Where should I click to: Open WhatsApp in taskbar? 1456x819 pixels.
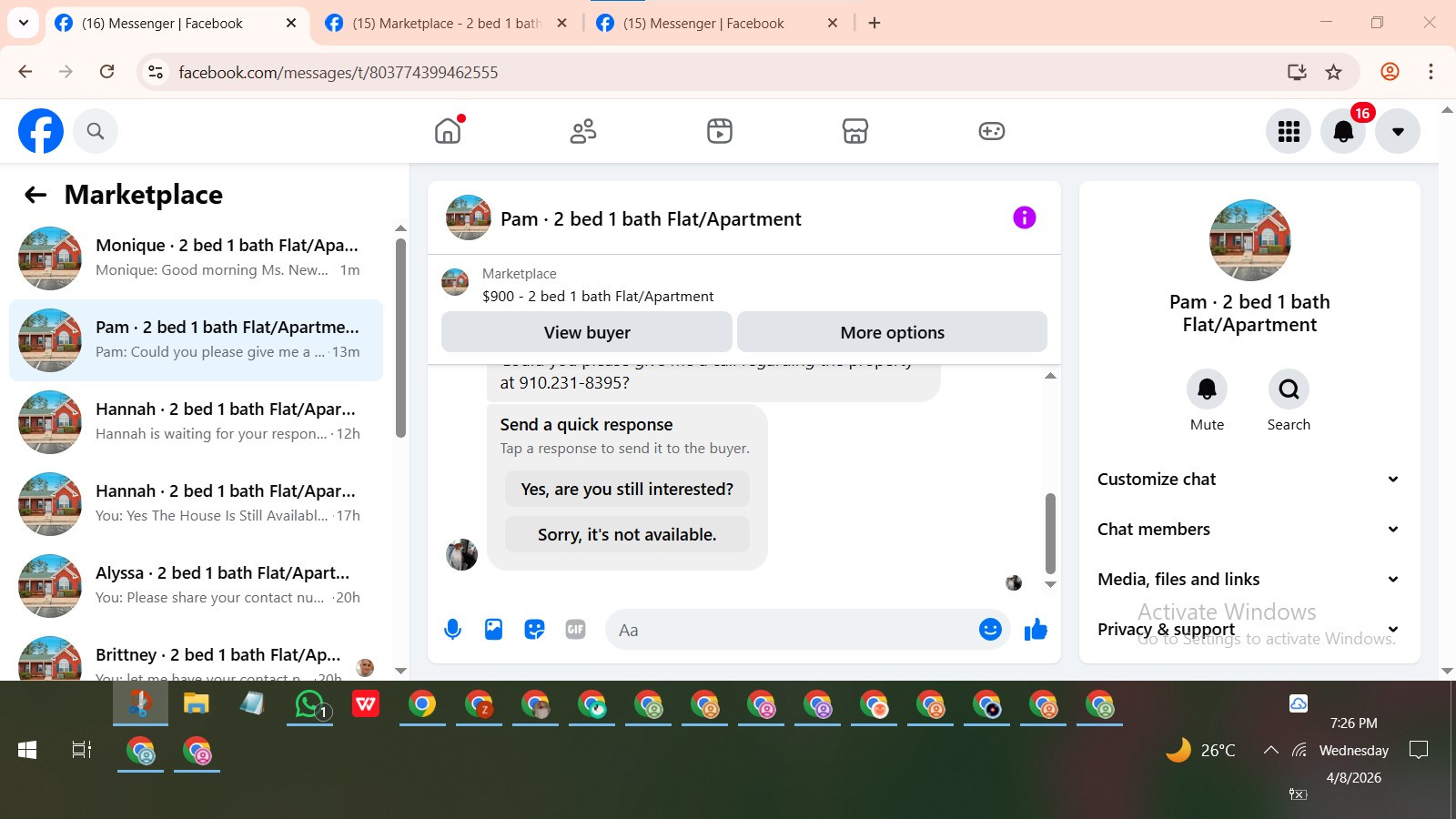309,704
